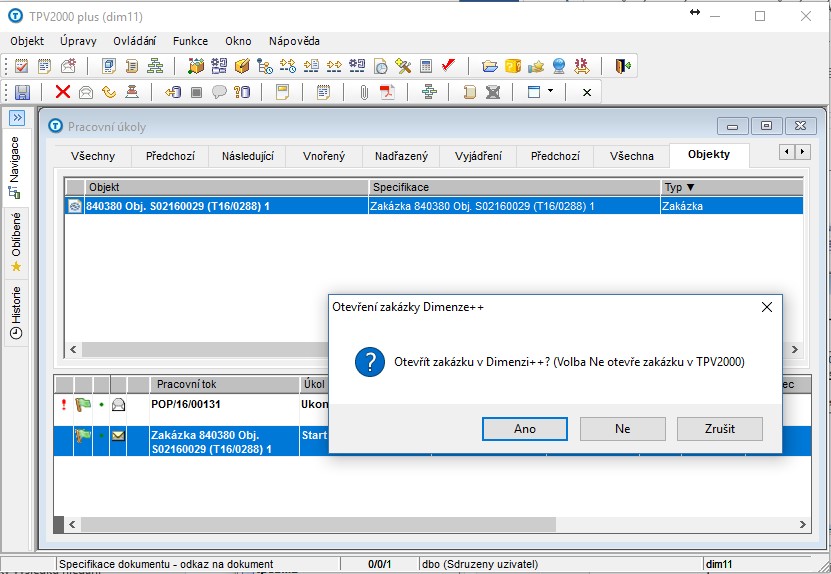
Task: Select the Objekty tab
Action: tap(709, 154)
